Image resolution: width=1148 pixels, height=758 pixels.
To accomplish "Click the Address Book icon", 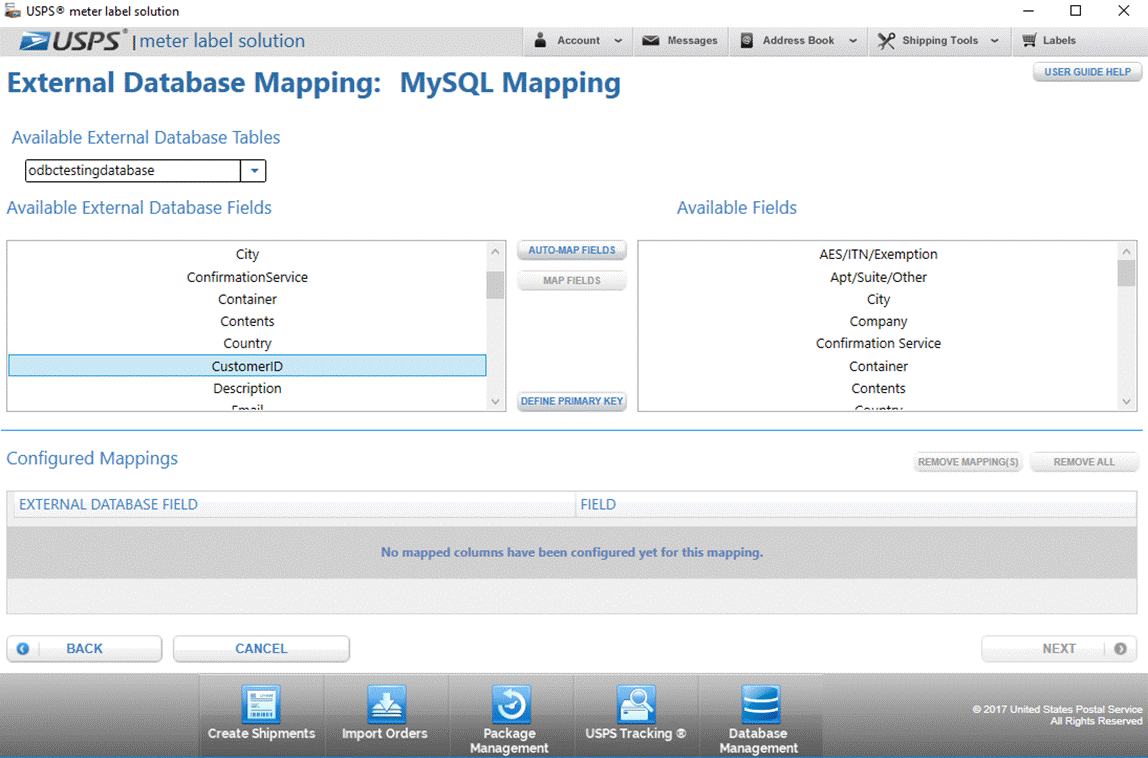I will (x=746, y=40).
